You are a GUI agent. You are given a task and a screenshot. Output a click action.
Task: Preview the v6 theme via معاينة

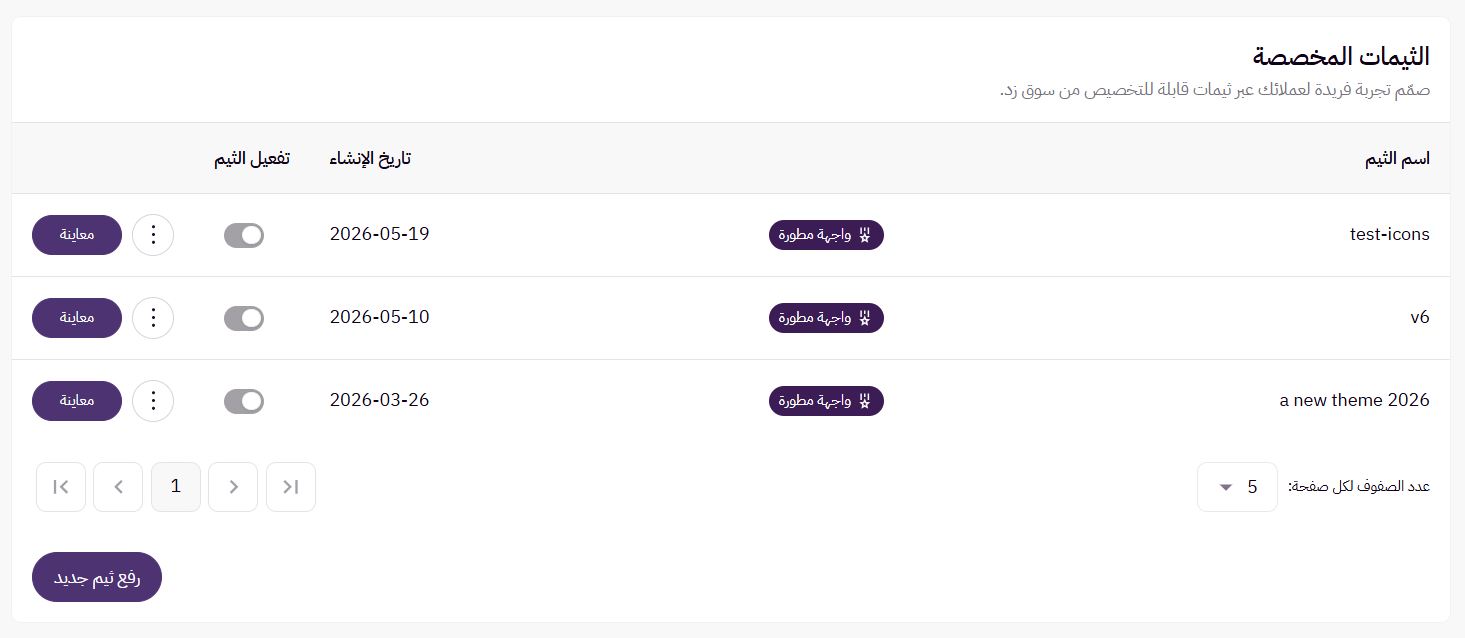[x=77, y=318]
